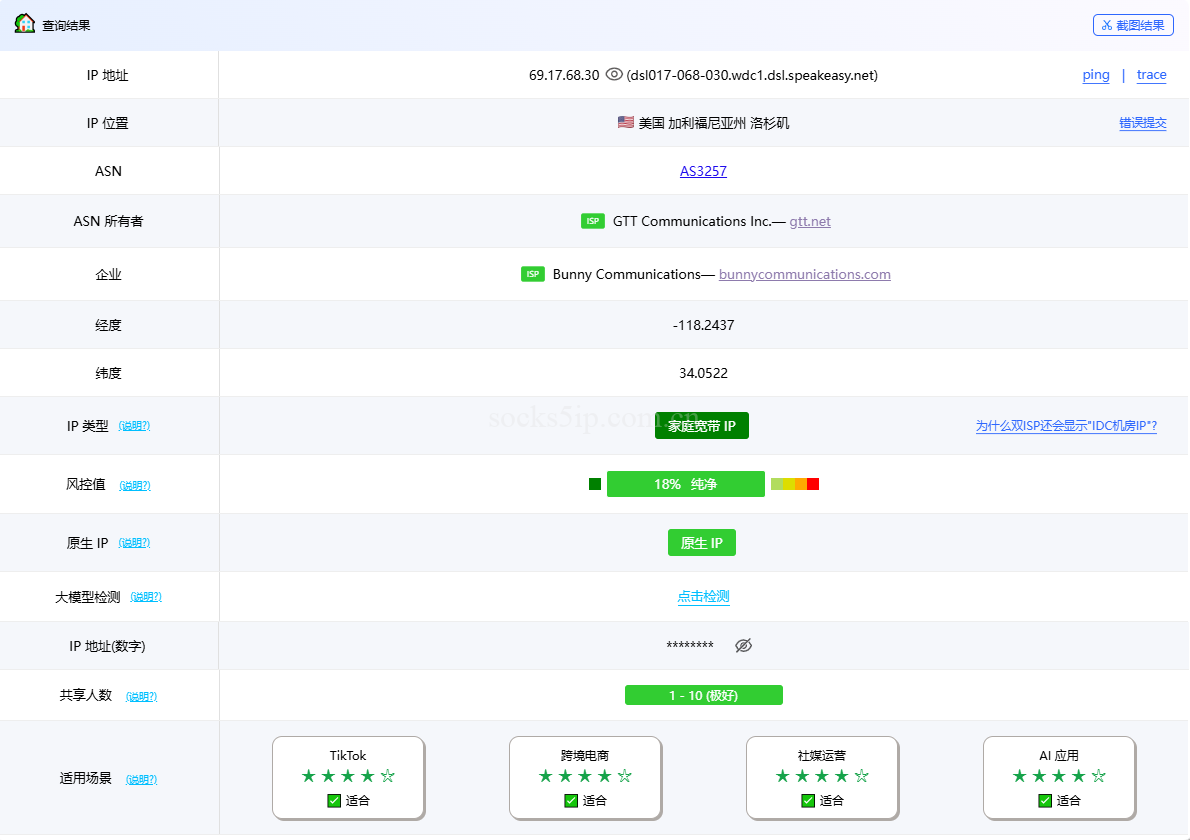This screenshot has width=1190, height=840.
Task: Select the 社媒运营 scenario card
Action: [822, 778]
